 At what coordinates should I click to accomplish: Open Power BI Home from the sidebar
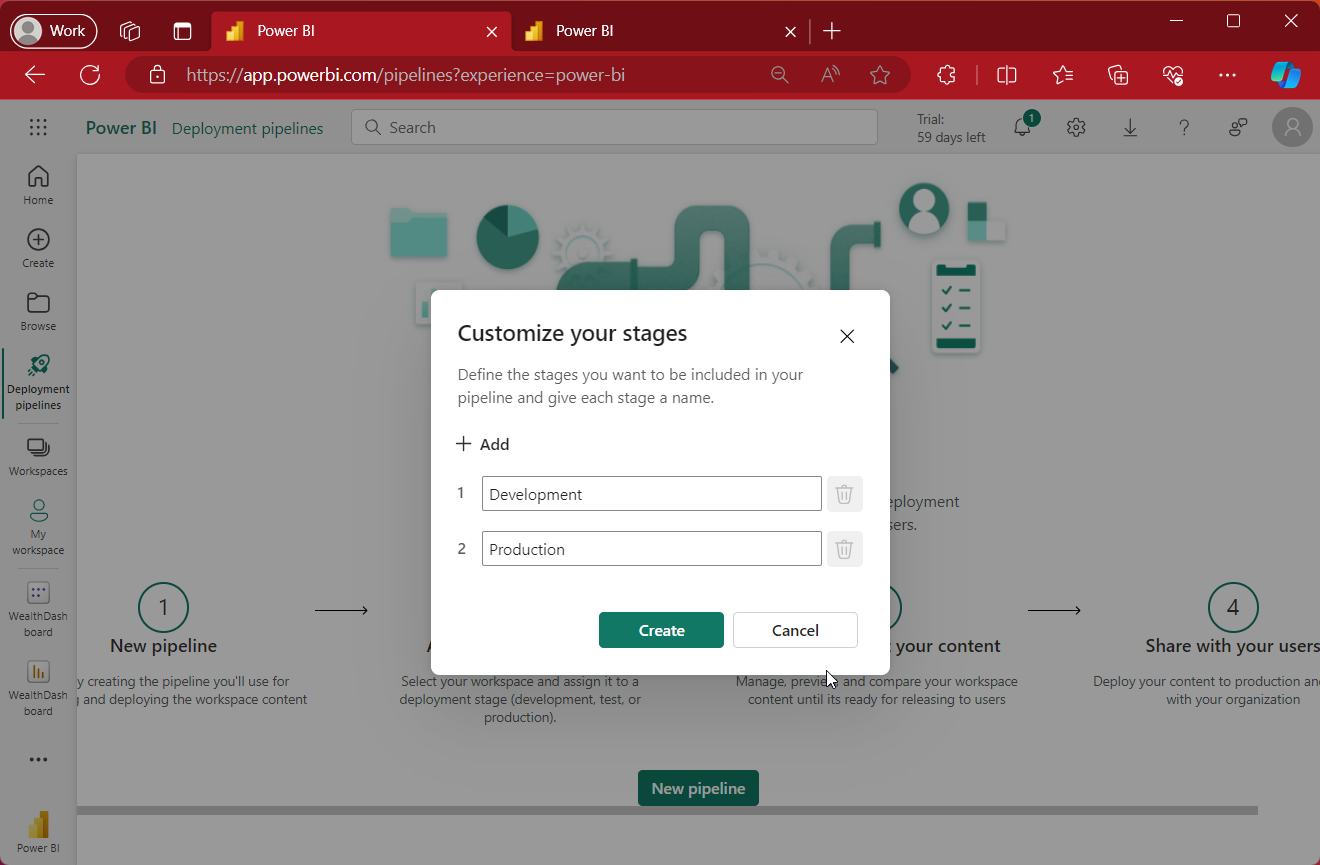point(37,183)
